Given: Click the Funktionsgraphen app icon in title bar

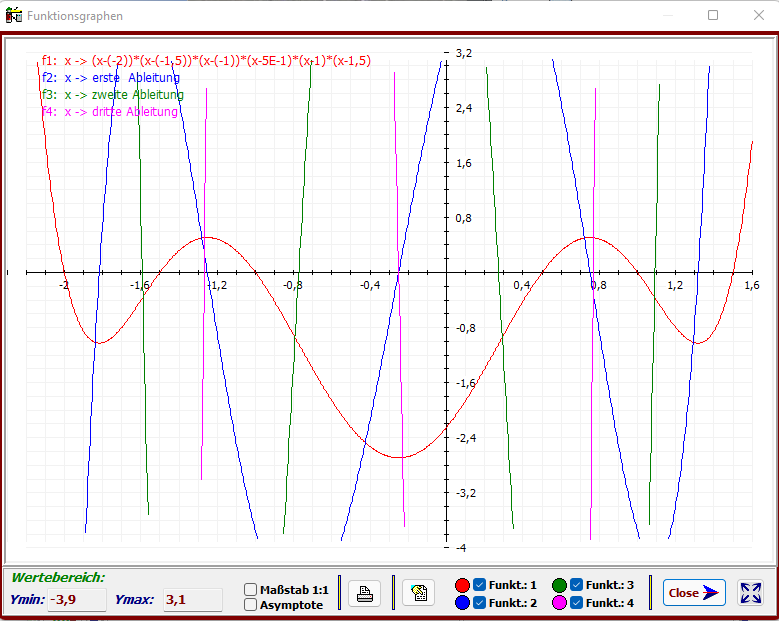Looking at the screenshot, I should pos(14,16).
